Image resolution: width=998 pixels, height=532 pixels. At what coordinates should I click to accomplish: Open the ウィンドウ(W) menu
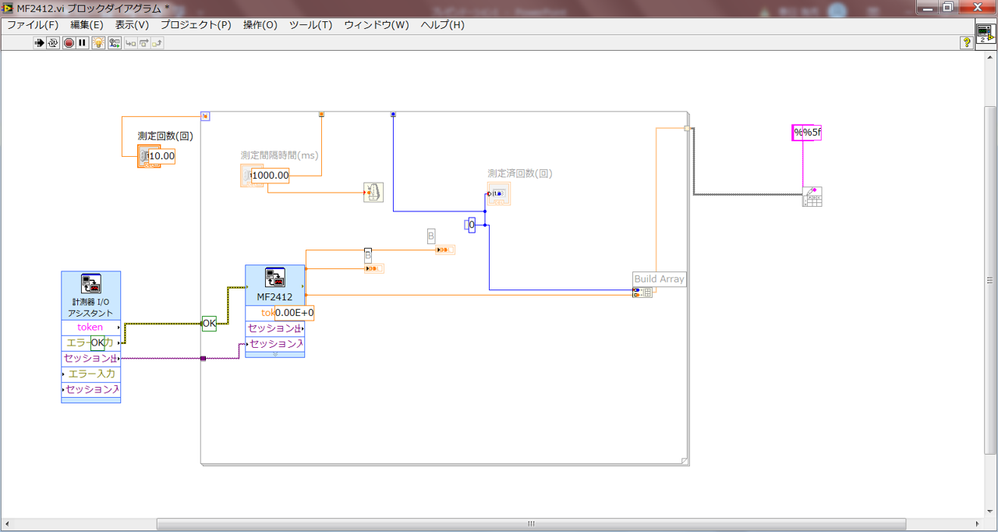[377, 25]
